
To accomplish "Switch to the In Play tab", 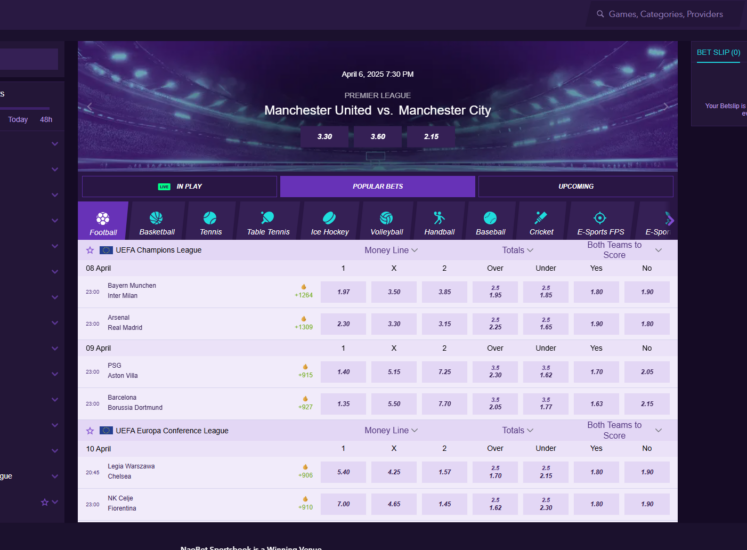I will coord(180,186).
